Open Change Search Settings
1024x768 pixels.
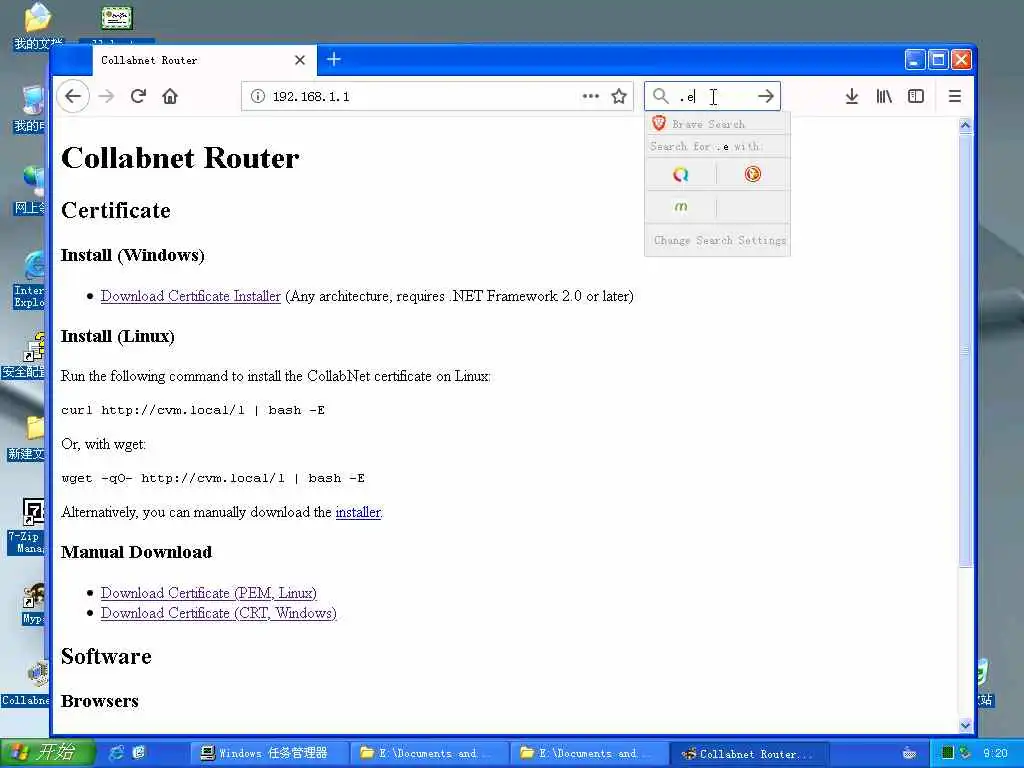coord(718,240)
